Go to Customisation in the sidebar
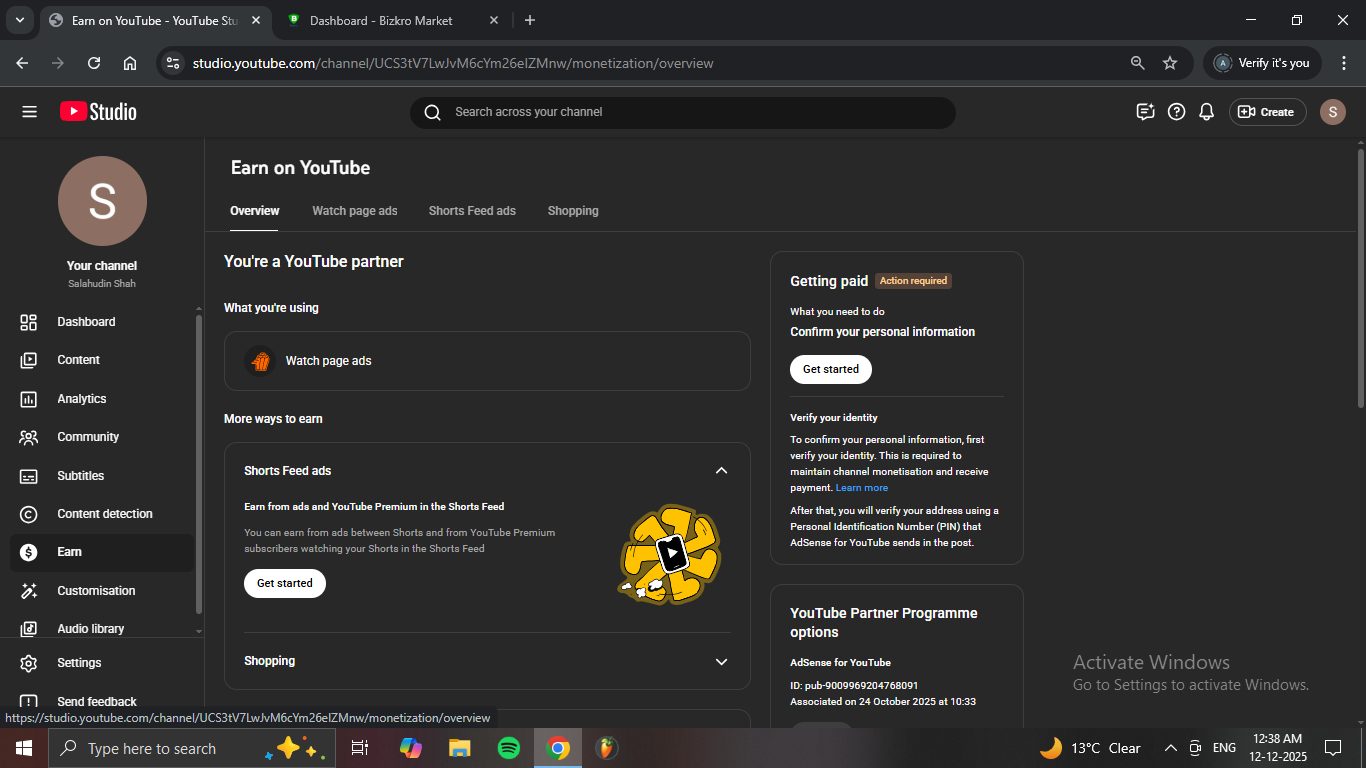1366x768 pixels. [96, 591]
